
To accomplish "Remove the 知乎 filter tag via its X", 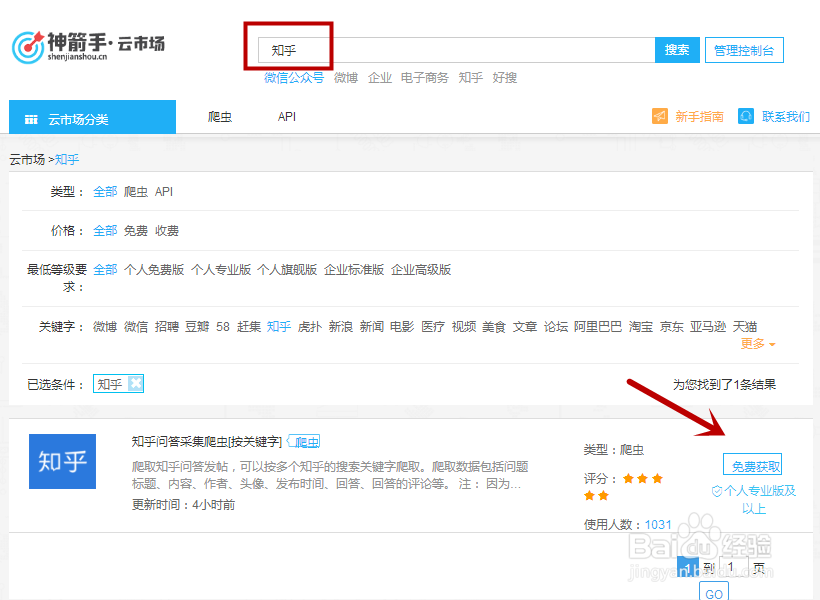I will point(134,383).
